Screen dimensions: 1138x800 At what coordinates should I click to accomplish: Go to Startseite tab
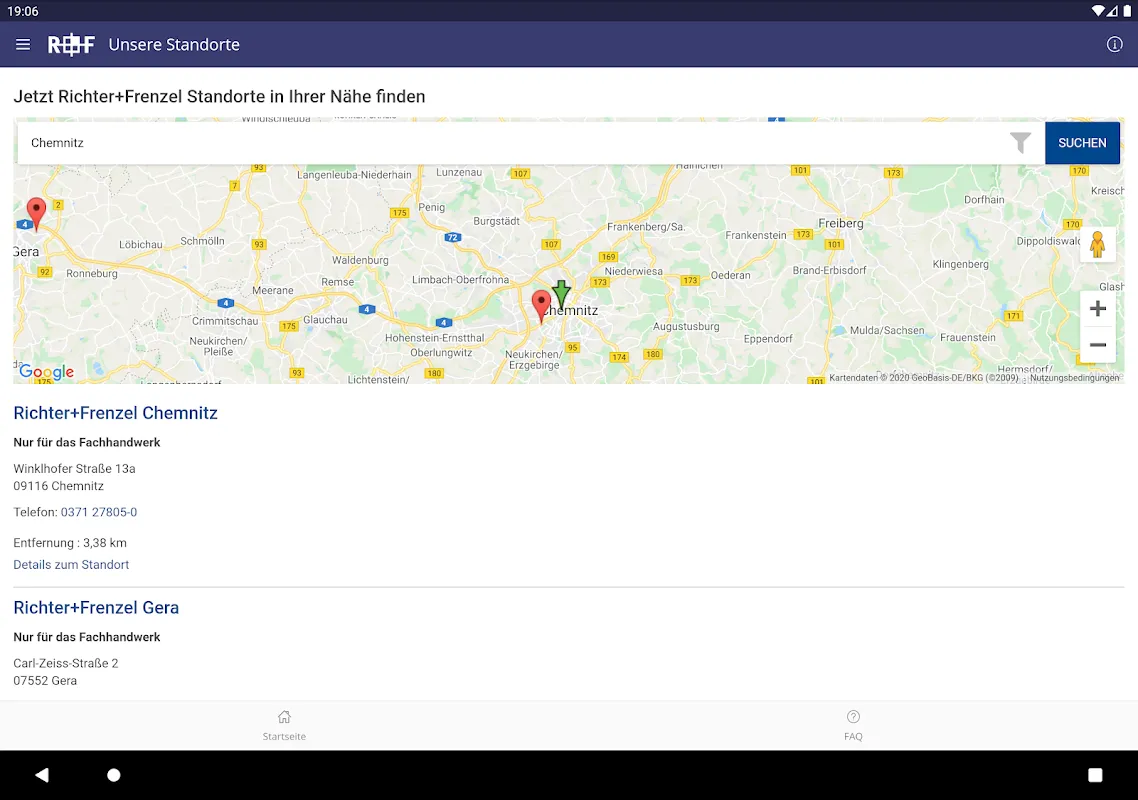coord(284,725)
